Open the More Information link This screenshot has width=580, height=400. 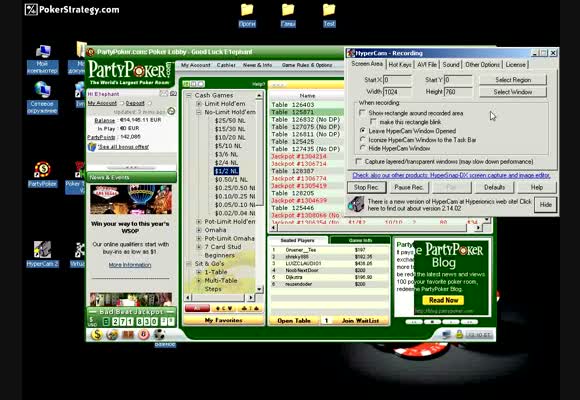click(130, 265)
